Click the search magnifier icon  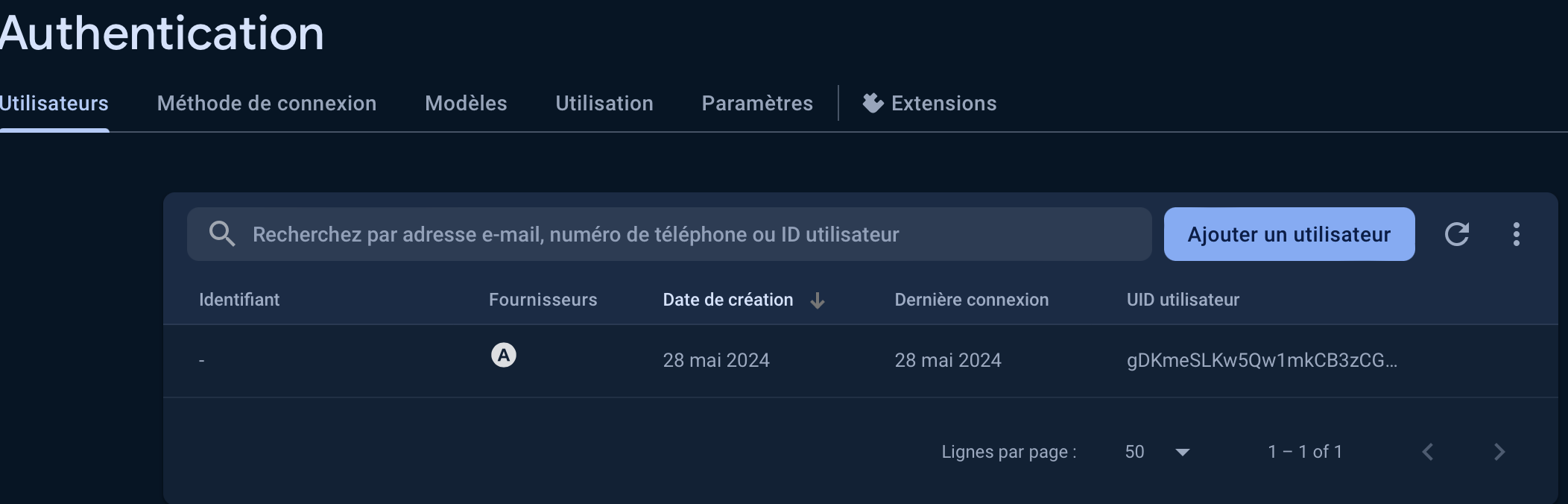coord(221,234)
